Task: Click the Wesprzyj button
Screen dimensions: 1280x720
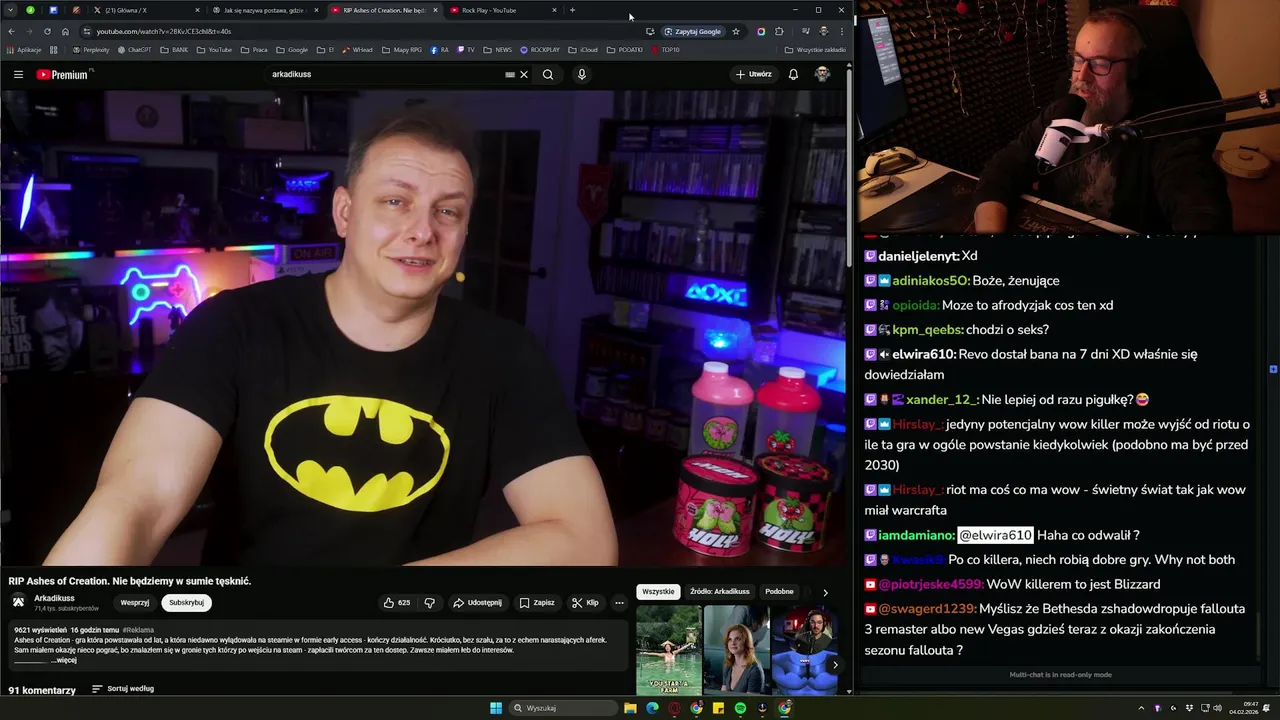Action: tap(135, 603)
